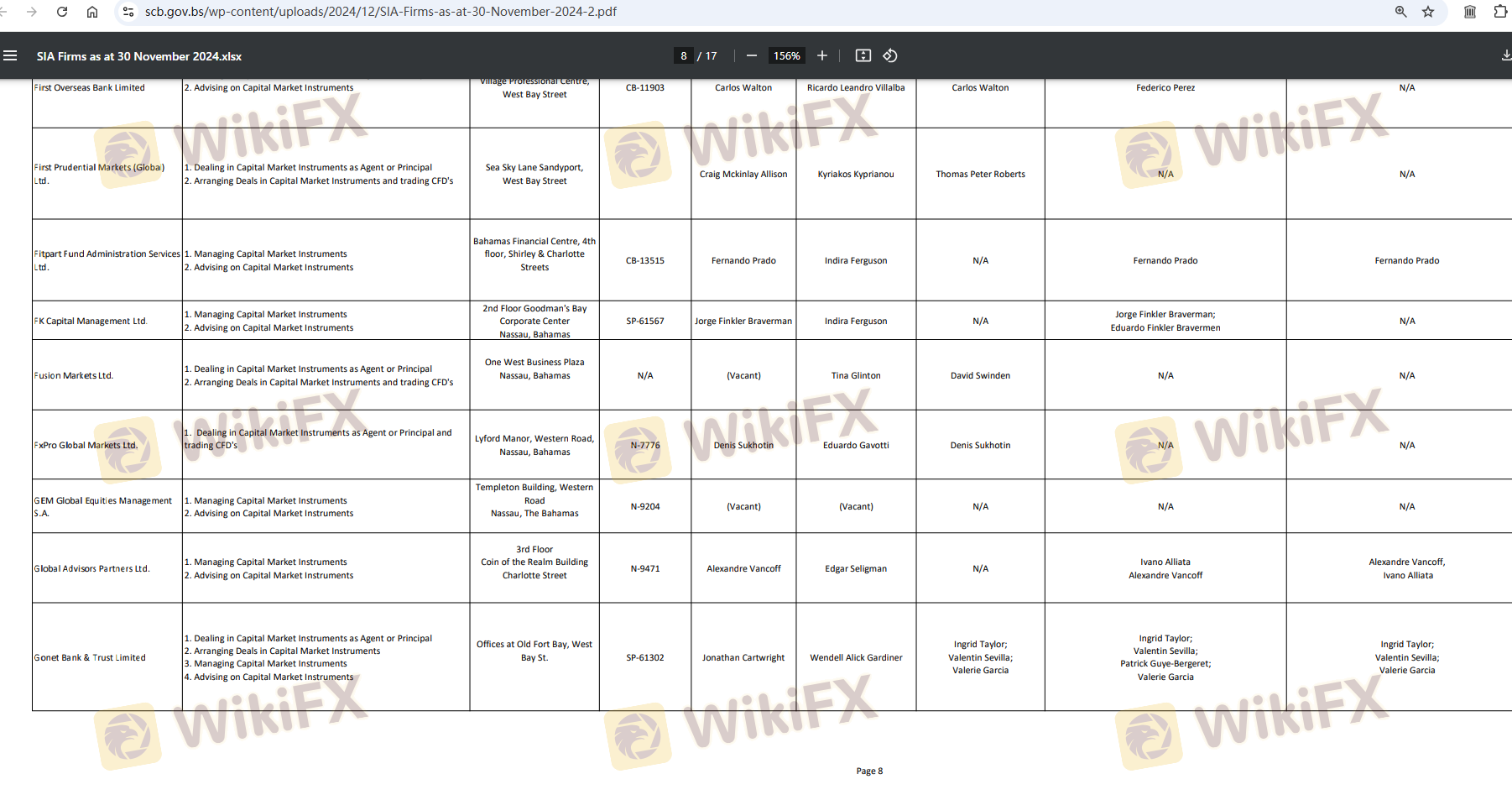Click the Fusion Markets Ltd. firm name

[x=74, y=375]
